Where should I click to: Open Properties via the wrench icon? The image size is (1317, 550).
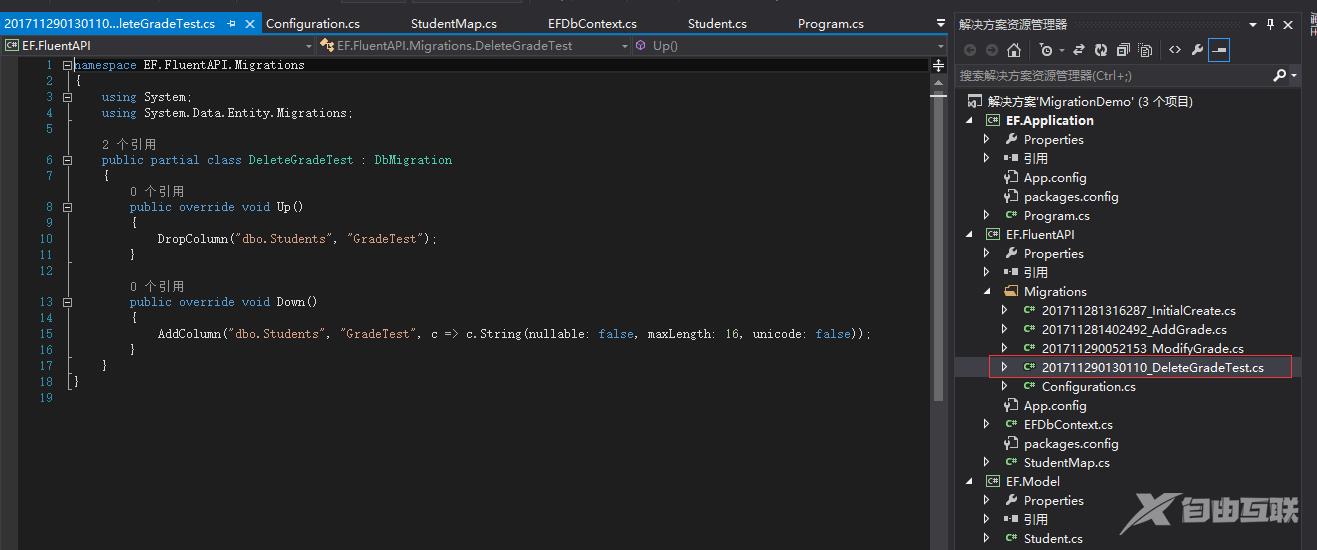click(x=1197, y=50)
